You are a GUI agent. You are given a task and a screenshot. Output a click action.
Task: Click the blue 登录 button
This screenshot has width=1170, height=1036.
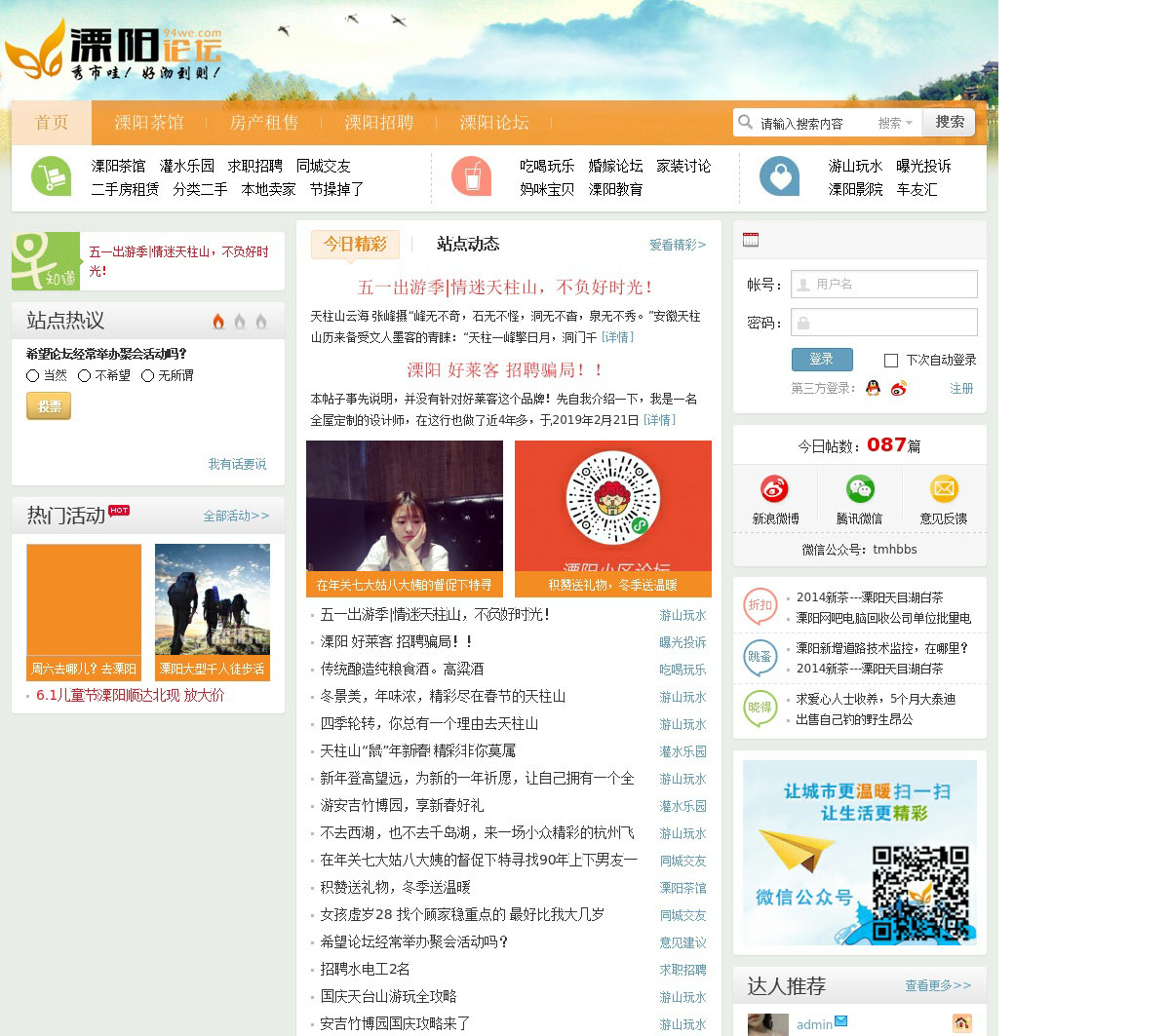tap(822, 360)
